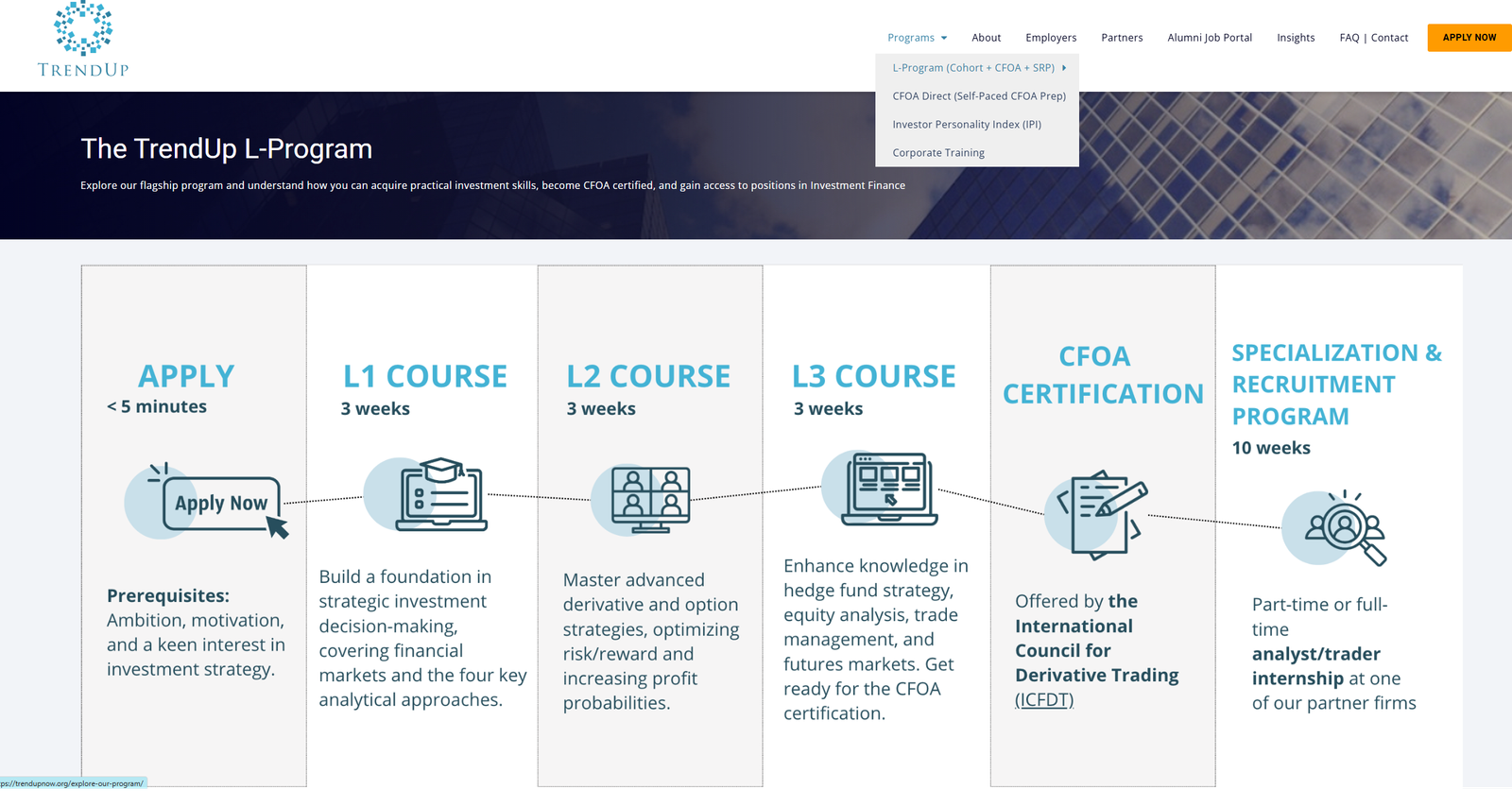Open the Employers page
Screen dimensions: 1512x807
click(1051, 38)
